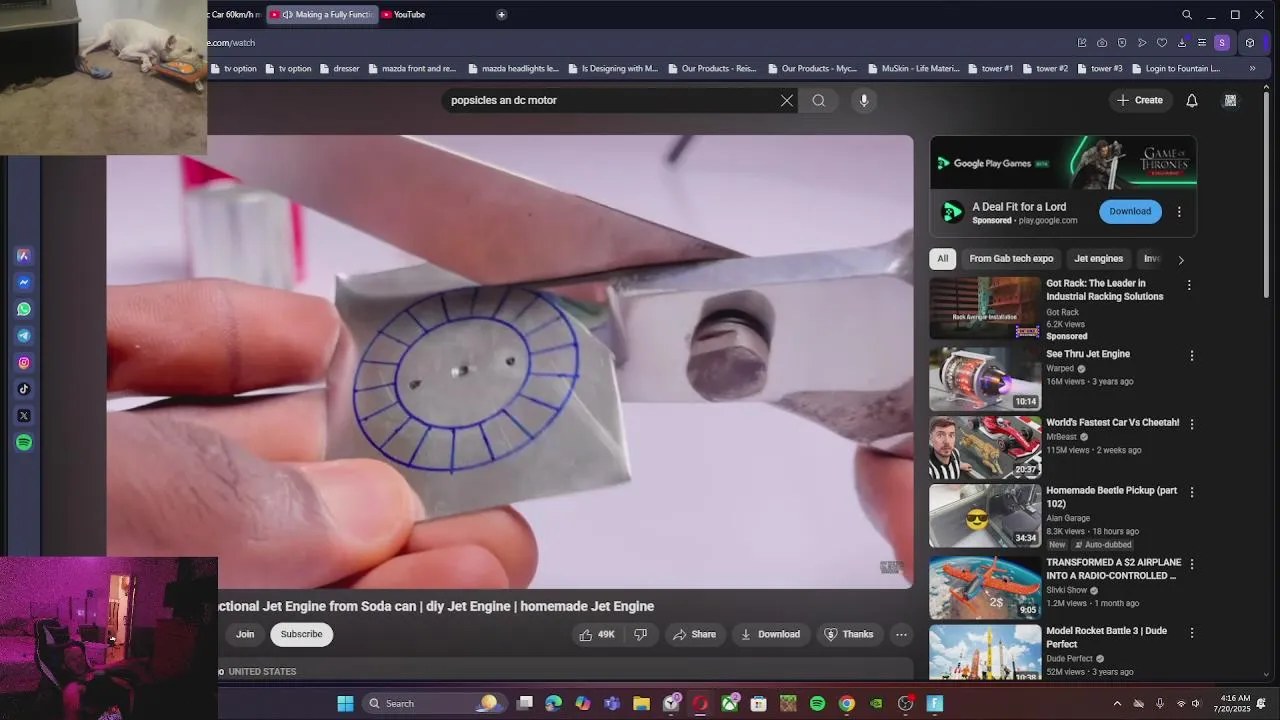
Task: Open X (Twitter) in the Opera sidebar
Action: point(24,416)
